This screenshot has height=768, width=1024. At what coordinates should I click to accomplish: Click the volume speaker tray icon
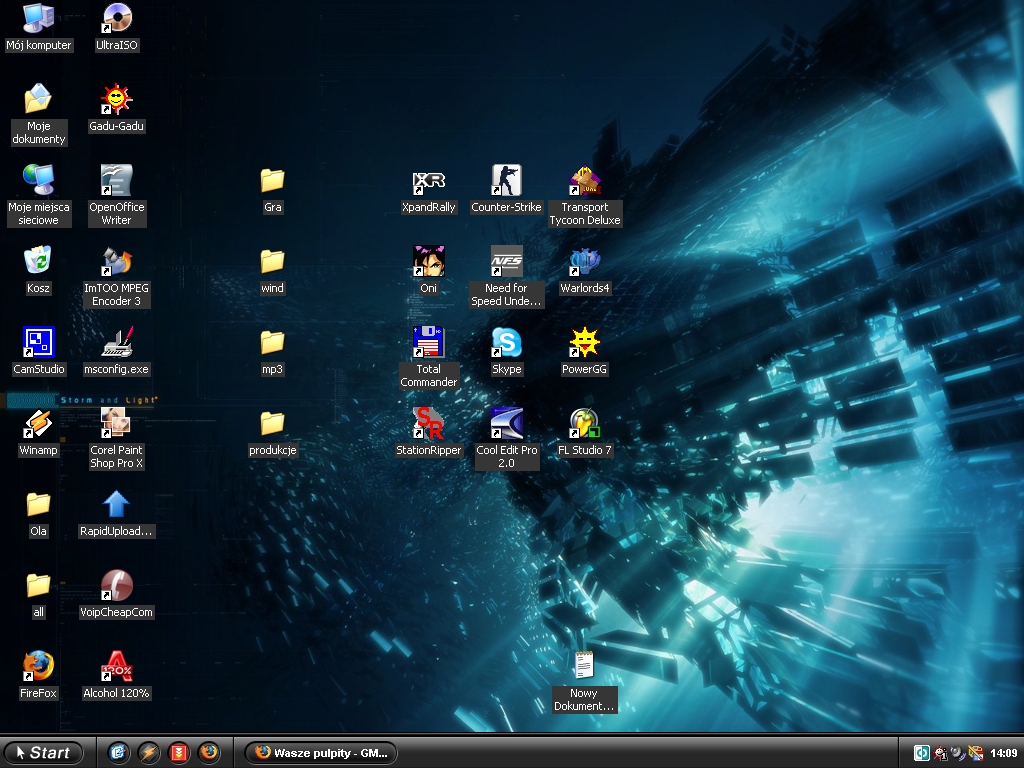point(957,753)
